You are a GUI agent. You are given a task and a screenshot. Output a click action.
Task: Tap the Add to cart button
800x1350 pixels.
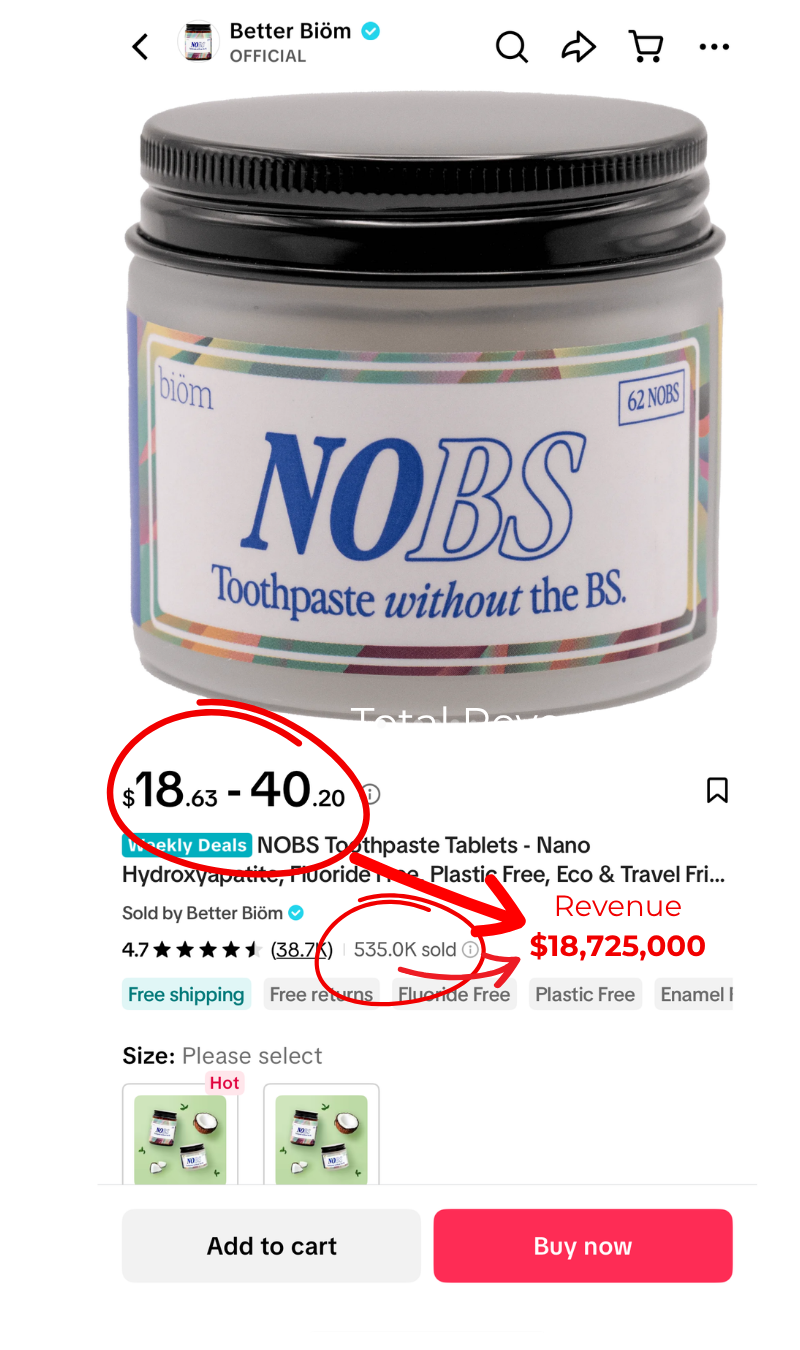click(271, 1246)
